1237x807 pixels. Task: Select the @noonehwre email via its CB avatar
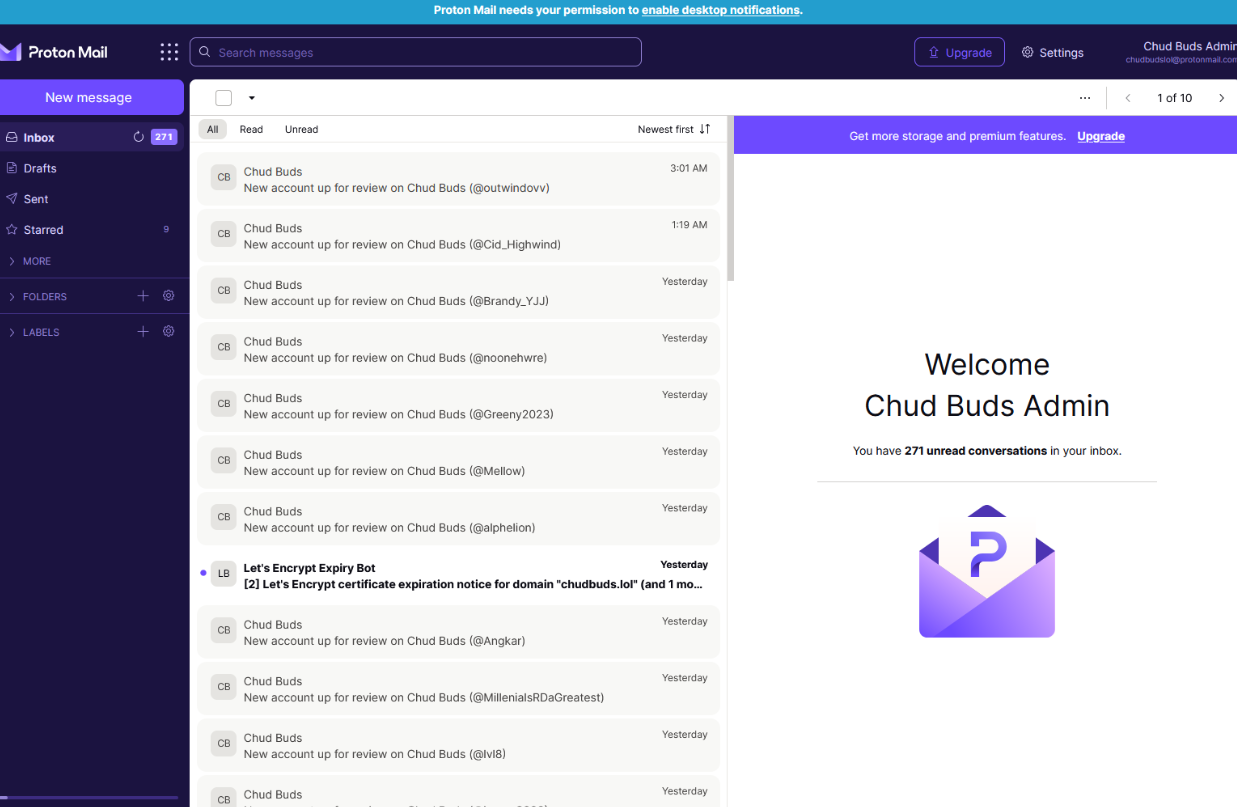point(224,347)
